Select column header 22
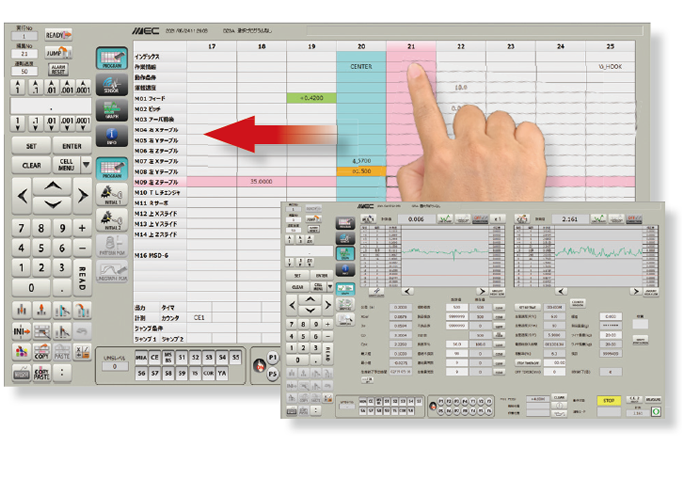Image resolution: width=689 pixels, height=482 pixels. coord(461,46)
